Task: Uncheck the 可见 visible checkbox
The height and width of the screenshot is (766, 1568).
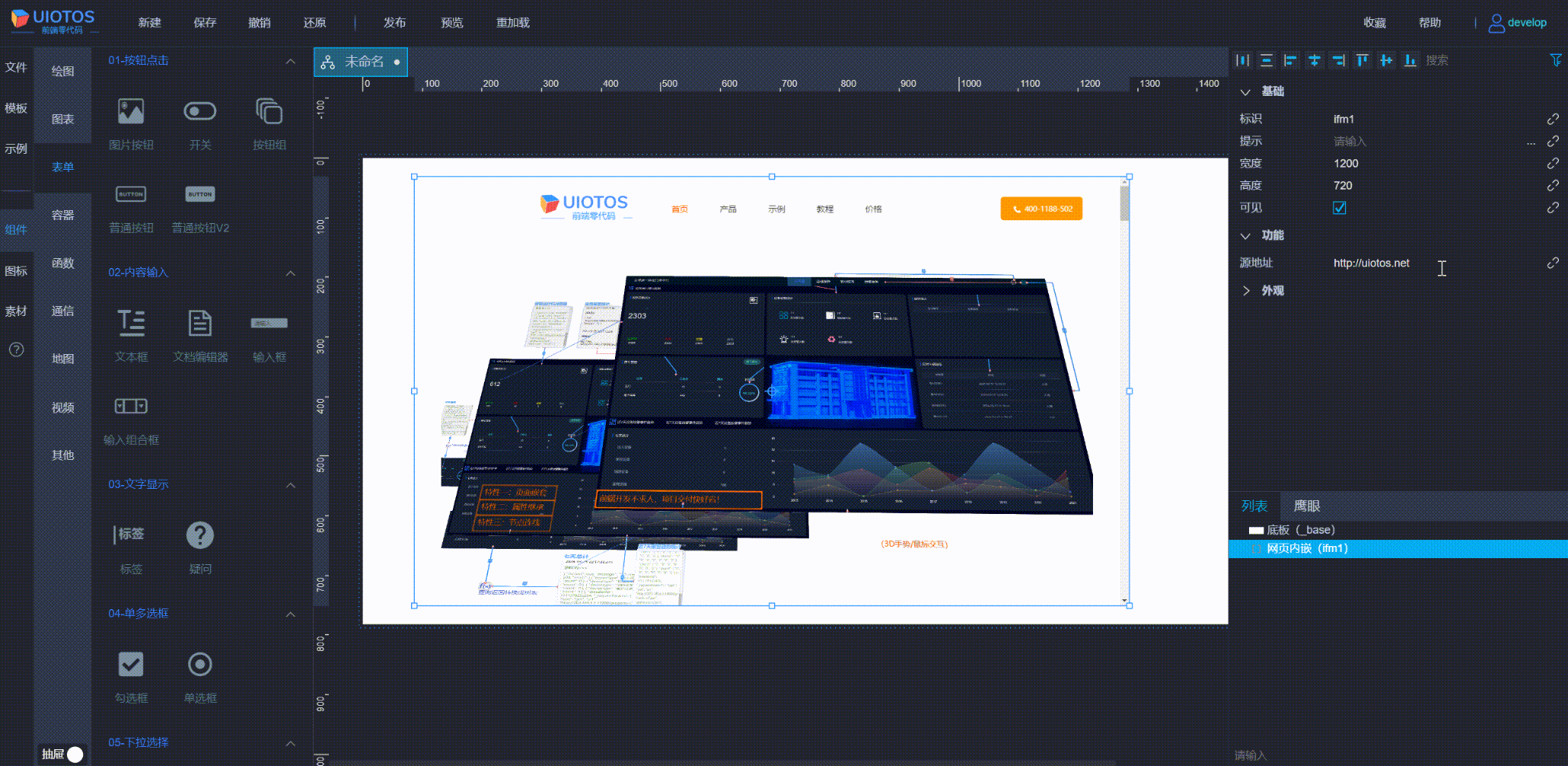Action: pos(1340,208)
